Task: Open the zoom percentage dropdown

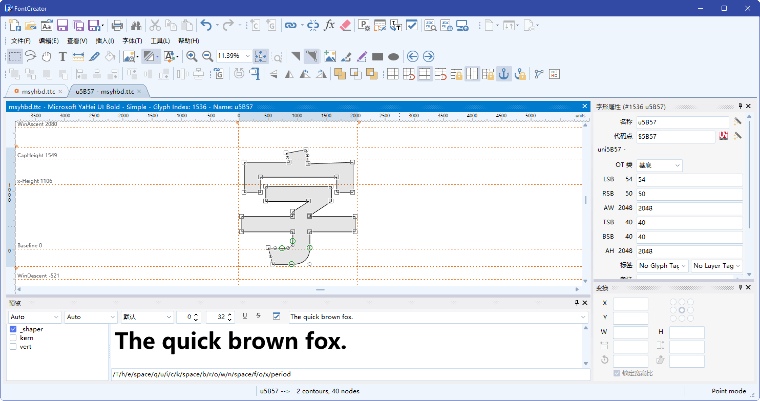Action: click(245, 56)
